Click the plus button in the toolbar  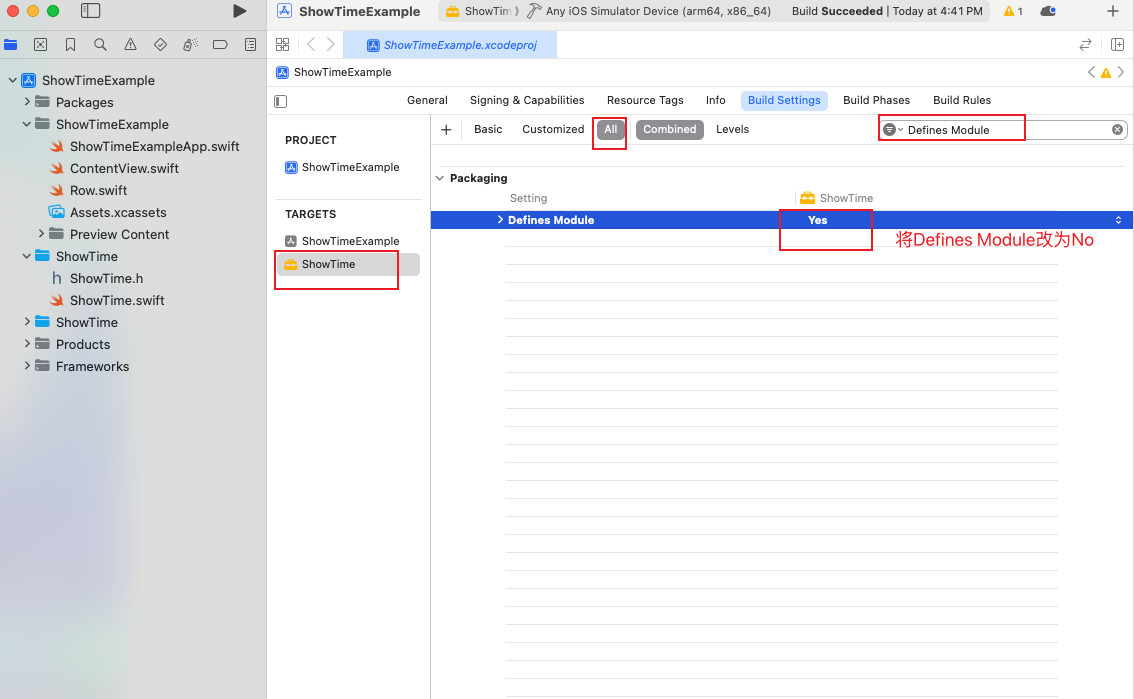point(1113,11)
